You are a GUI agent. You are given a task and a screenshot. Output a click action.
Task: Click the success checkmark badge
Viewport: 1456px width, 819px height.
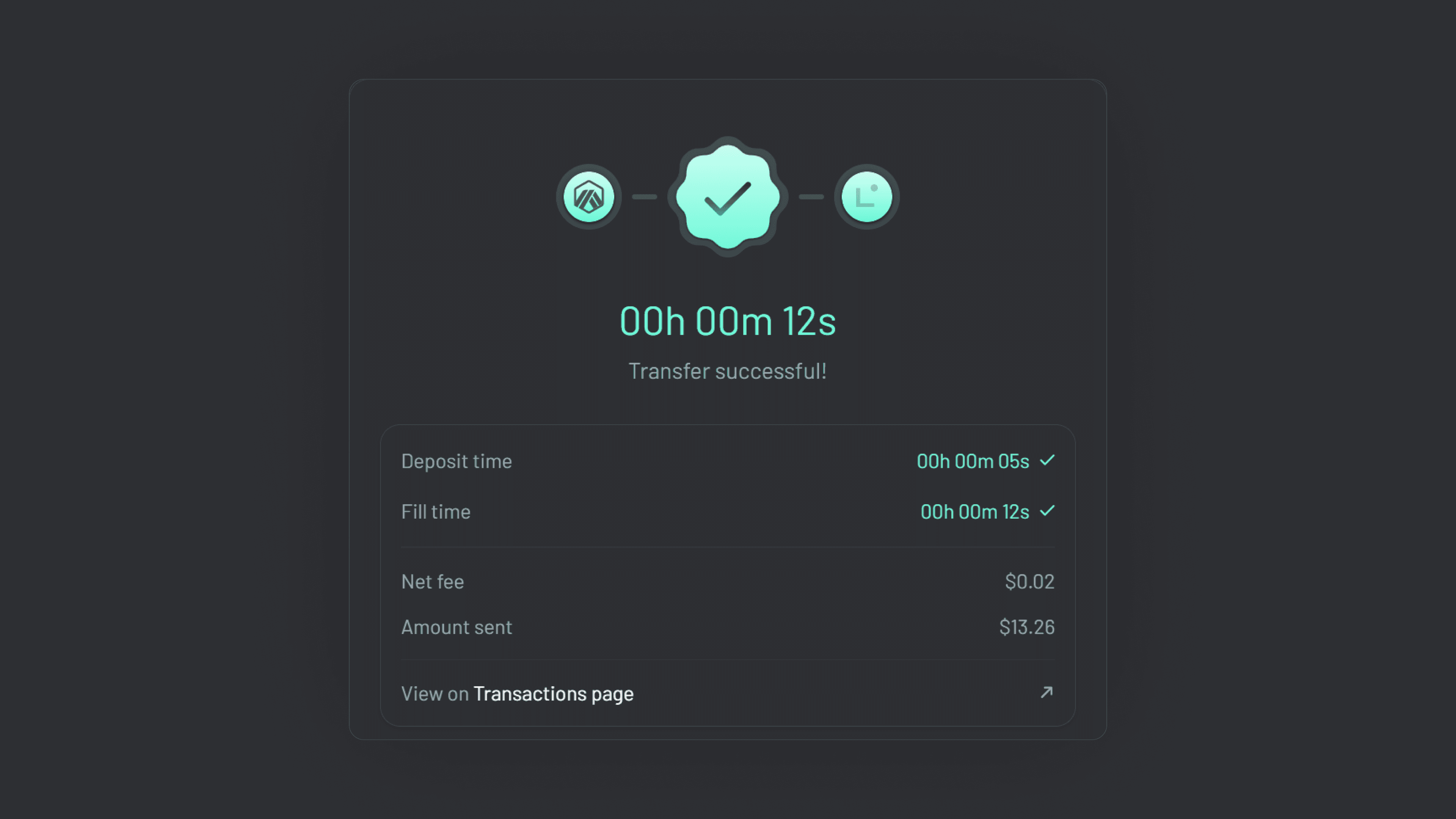coord(728,196)
